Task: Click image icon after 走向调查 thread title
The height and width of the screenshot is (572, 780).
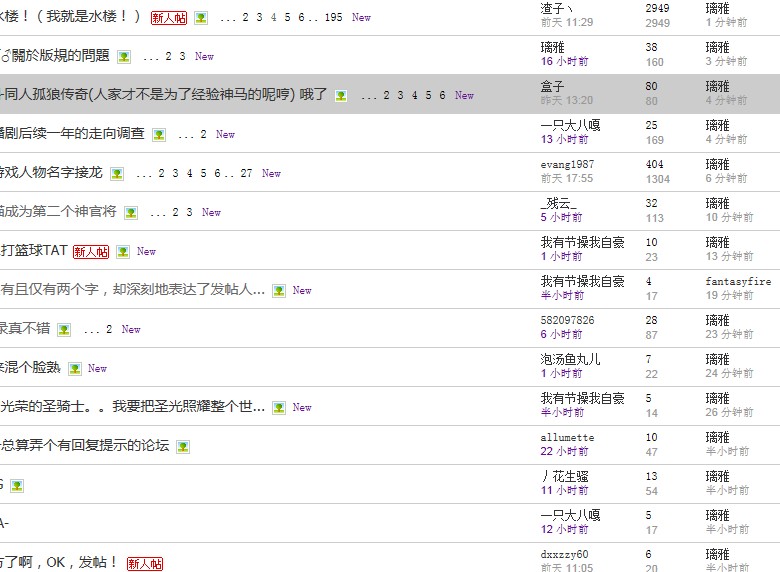Action: tap(159, 135)
